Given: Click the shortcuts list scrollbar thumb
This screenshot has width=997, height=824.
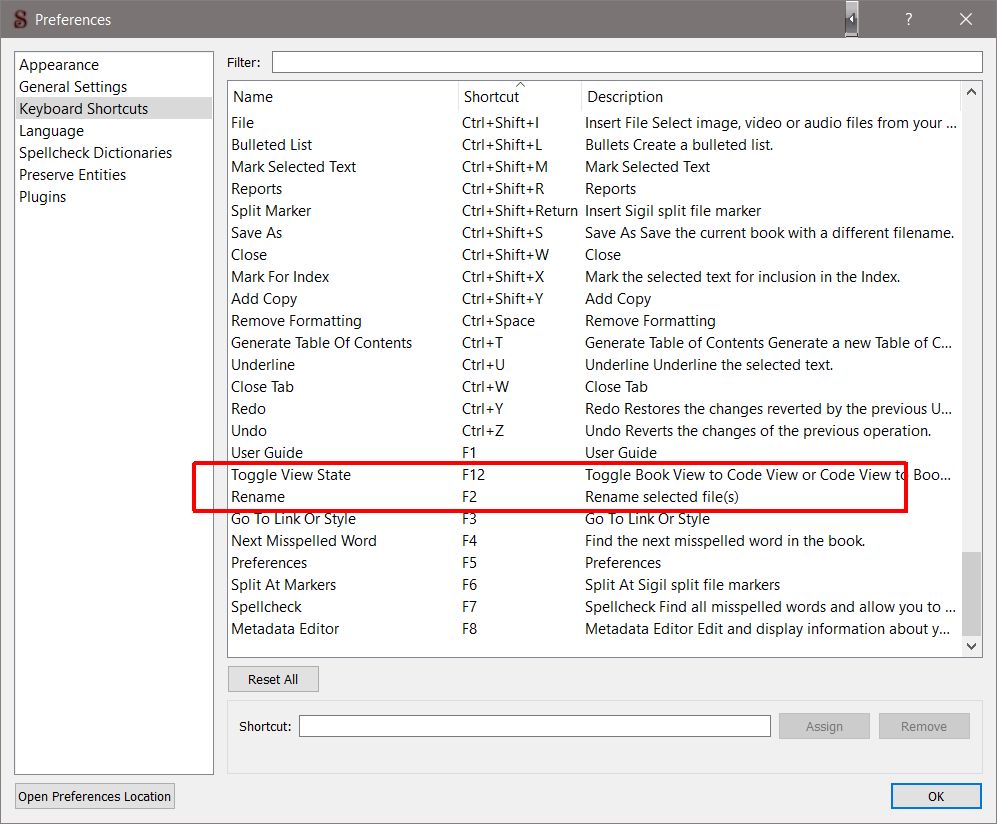Looking at the screenshot, I should point(971,593).
